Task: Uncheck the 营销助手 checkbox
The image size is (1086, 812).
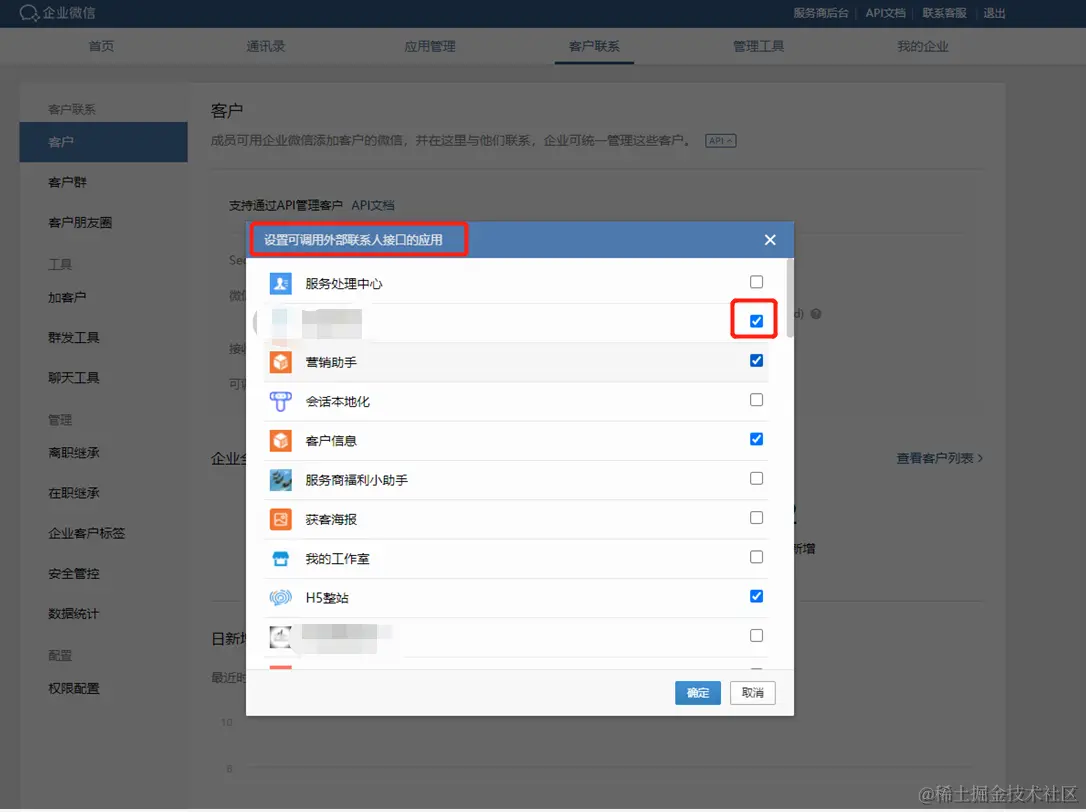Action: [x=756, y=360]
